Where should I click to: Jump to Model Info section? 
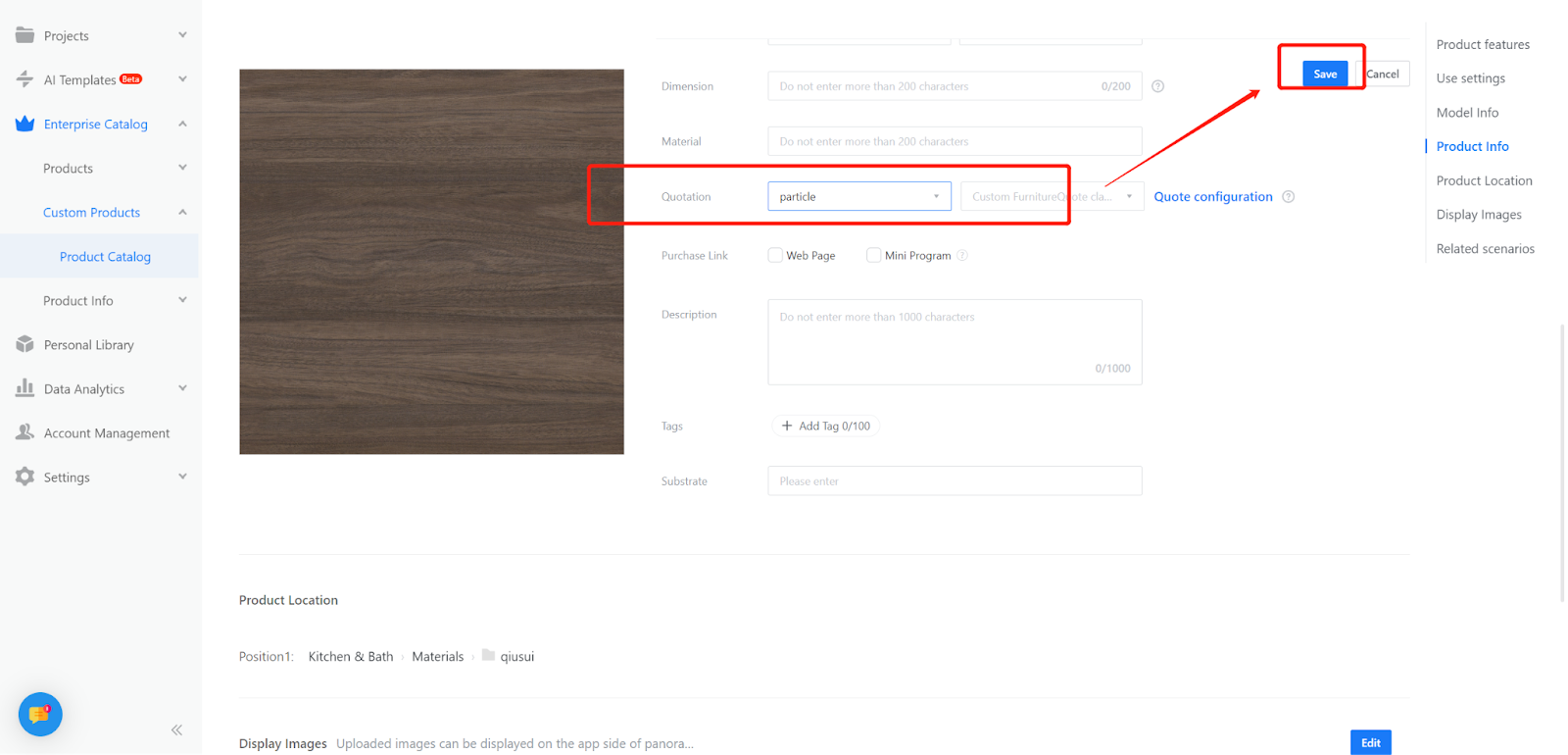tap(1467, 113)
